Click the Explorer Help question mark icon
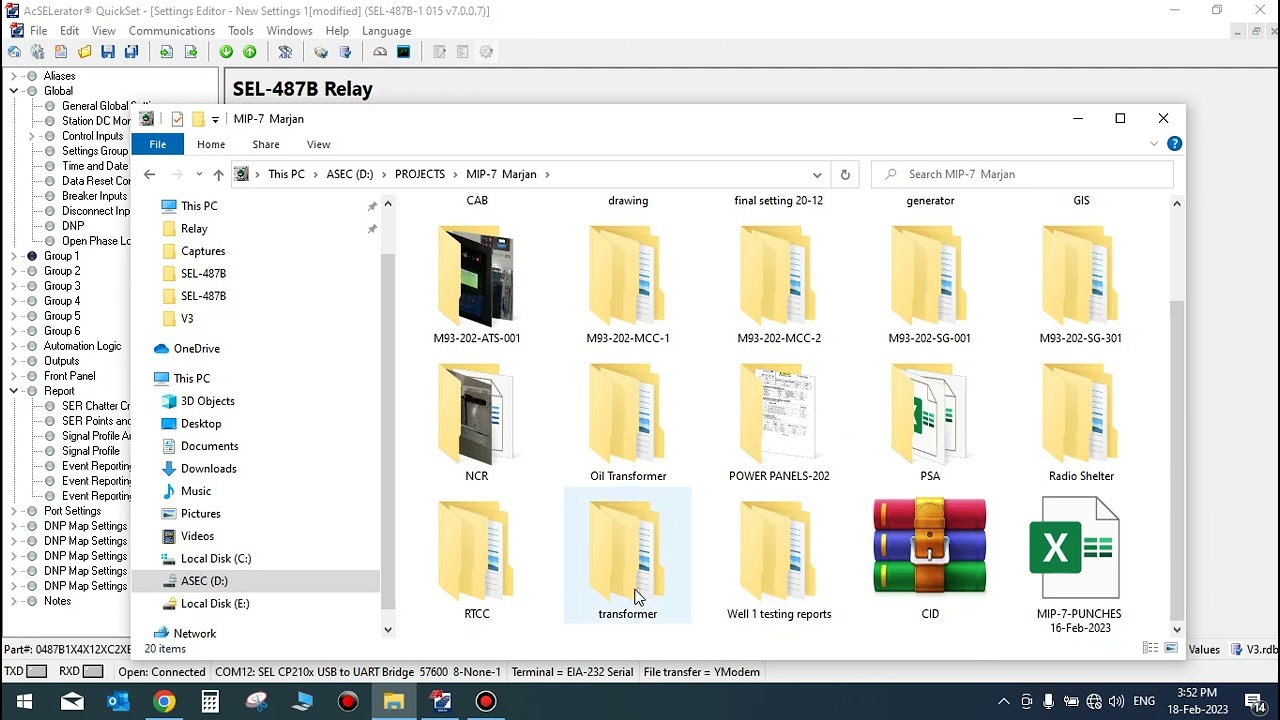 [1175, 144]
